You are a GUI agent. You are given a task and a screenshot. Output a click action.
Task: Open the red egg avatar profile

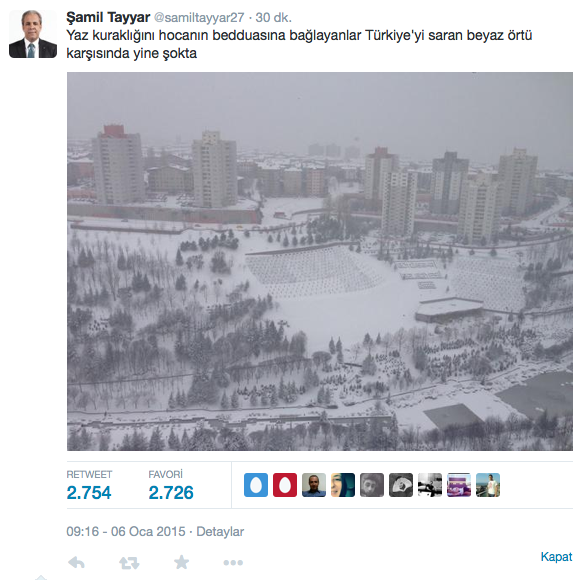[x=285, y=485]
